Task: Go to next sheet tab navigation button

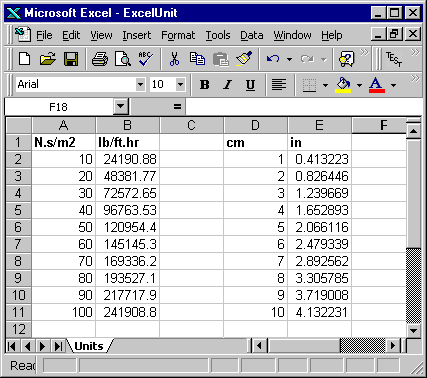Action: pos(43,346)
